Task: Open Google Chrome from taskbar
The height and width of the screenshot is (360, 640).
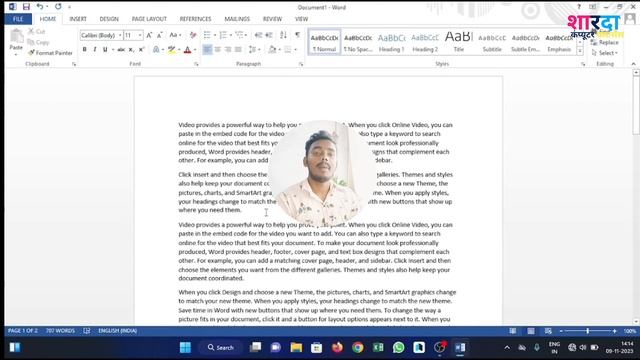Action: [x=358, y=347]
